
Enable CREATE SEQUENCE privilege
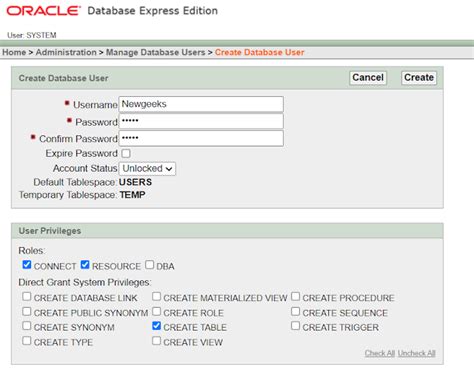[295, 311]
